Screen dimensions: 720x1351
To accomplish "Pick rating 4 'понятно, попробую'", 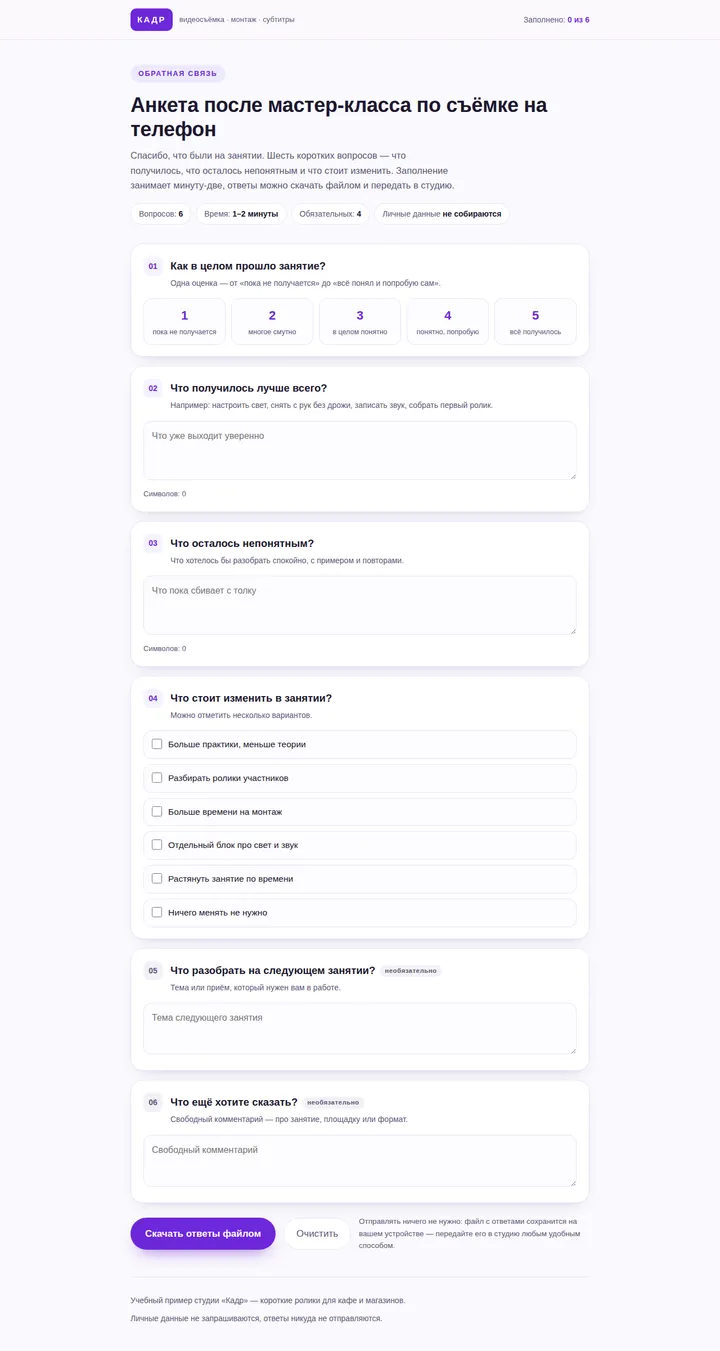I will point(448,321).
